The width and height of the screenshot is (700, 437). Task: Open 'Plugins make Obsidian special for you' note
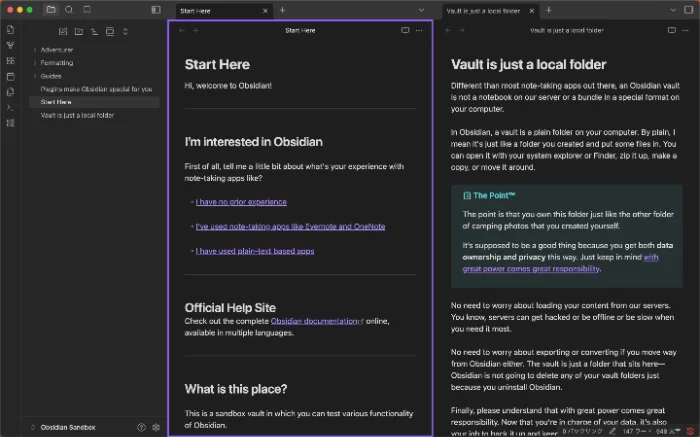[x=96, y=89]
